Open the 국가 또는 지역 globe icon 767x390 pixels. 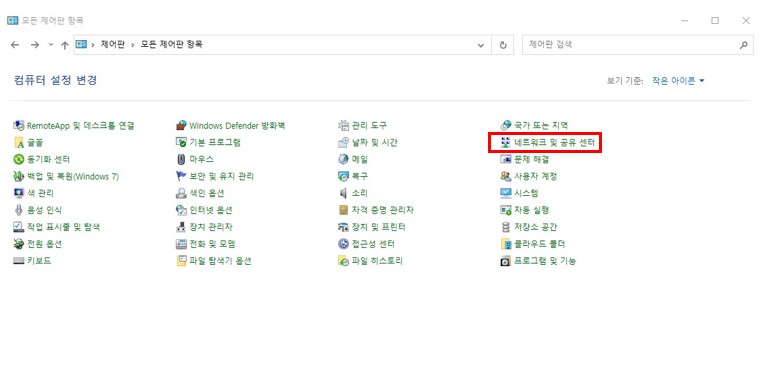point(506,126)
